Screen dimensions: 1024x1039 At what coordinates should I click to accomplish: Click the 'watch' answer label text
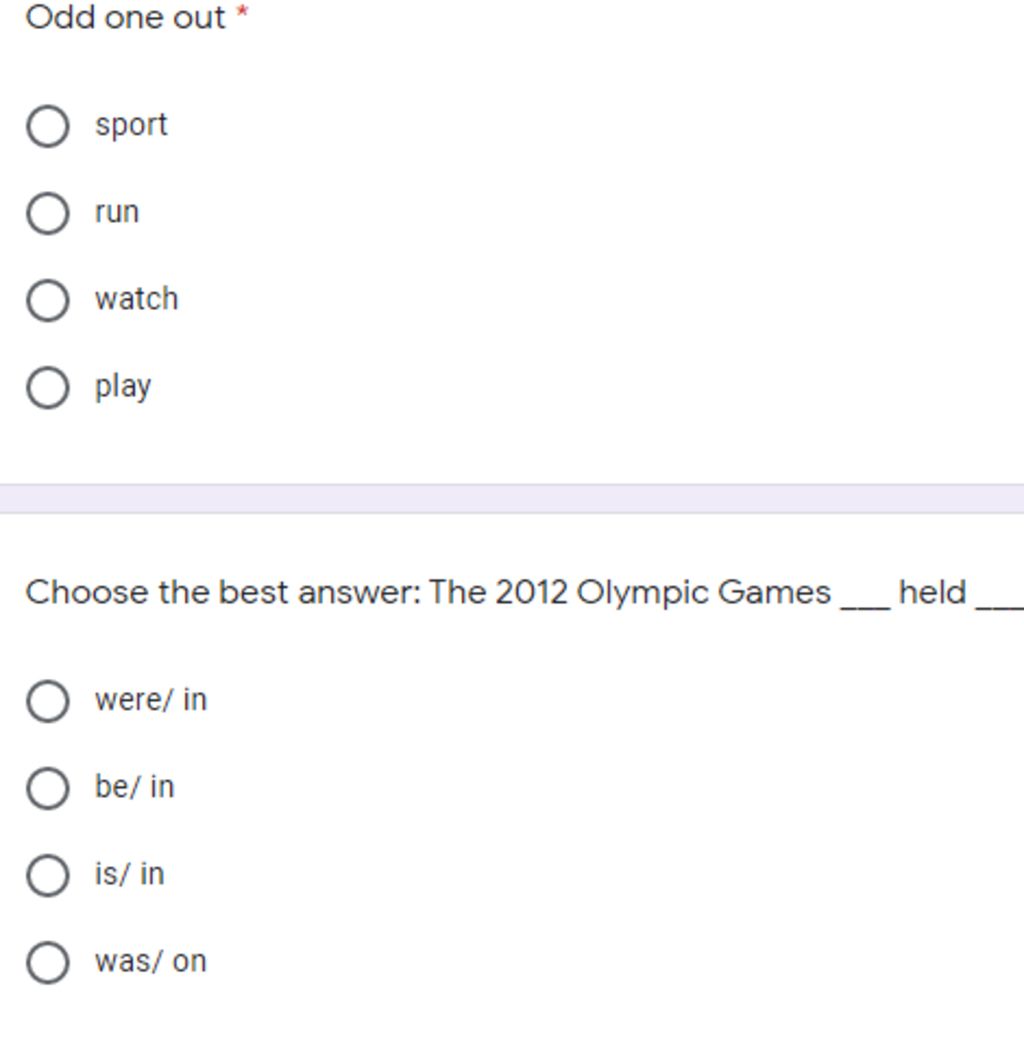pyautogui.click(x=137, y=299)
